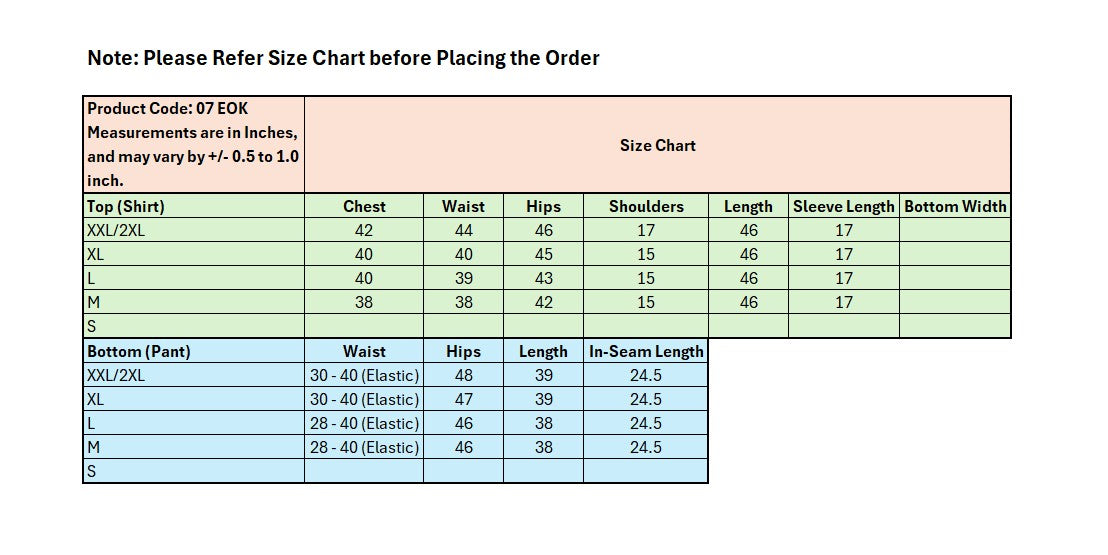The height and width of the screenshot is (555, 1108).
Task: Click the "Note: Please Refer Size Chart" heading
Action: point(343,58)
